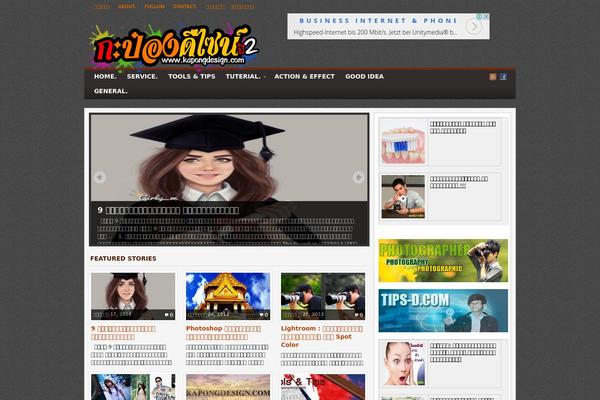This screenshot has height=400, width=600.
Task: Open the ACTION & EFFECT menu
Action: (x=304, y=77)
